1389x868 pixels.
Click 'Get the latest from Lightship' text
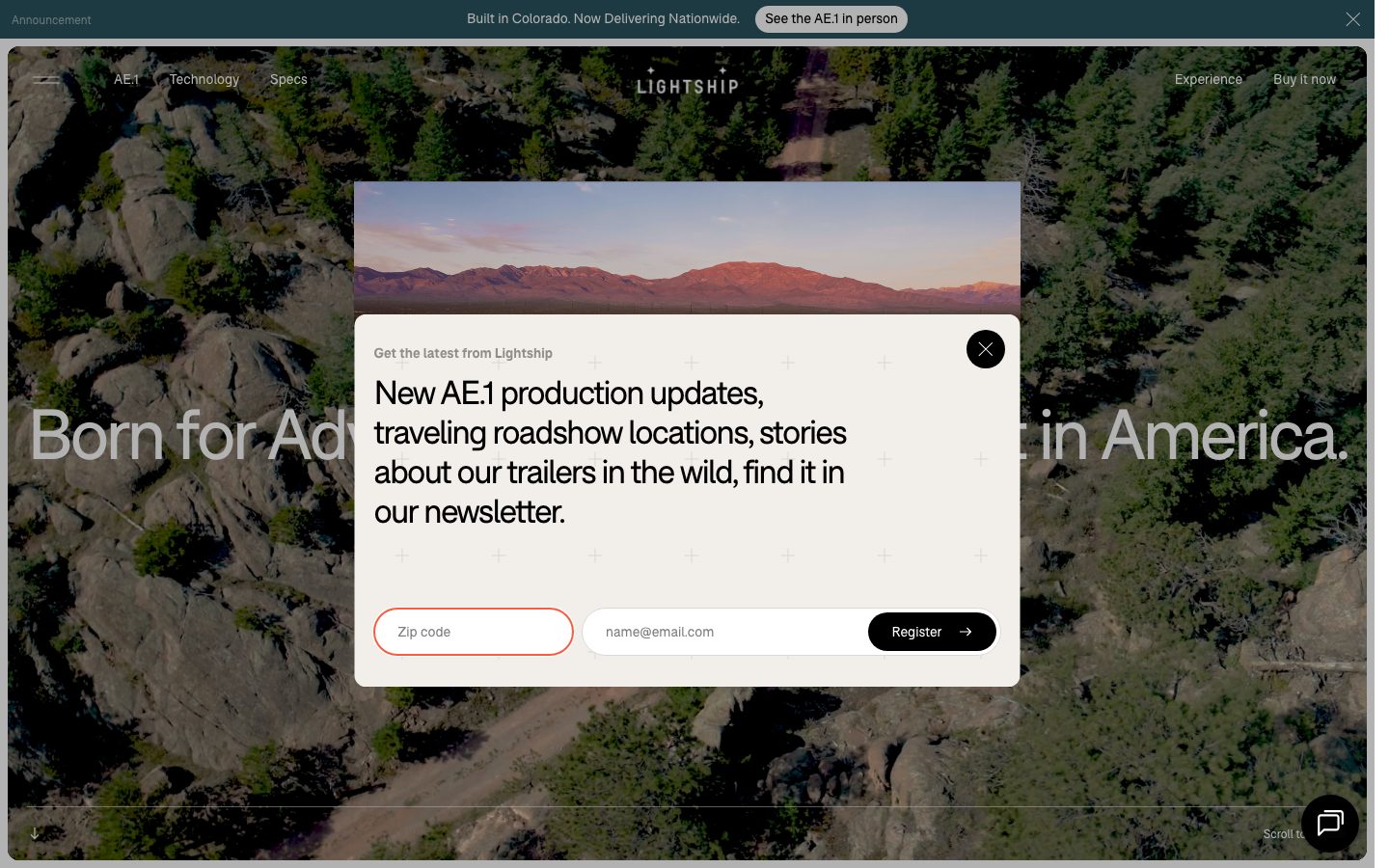[x=463, y=353]
